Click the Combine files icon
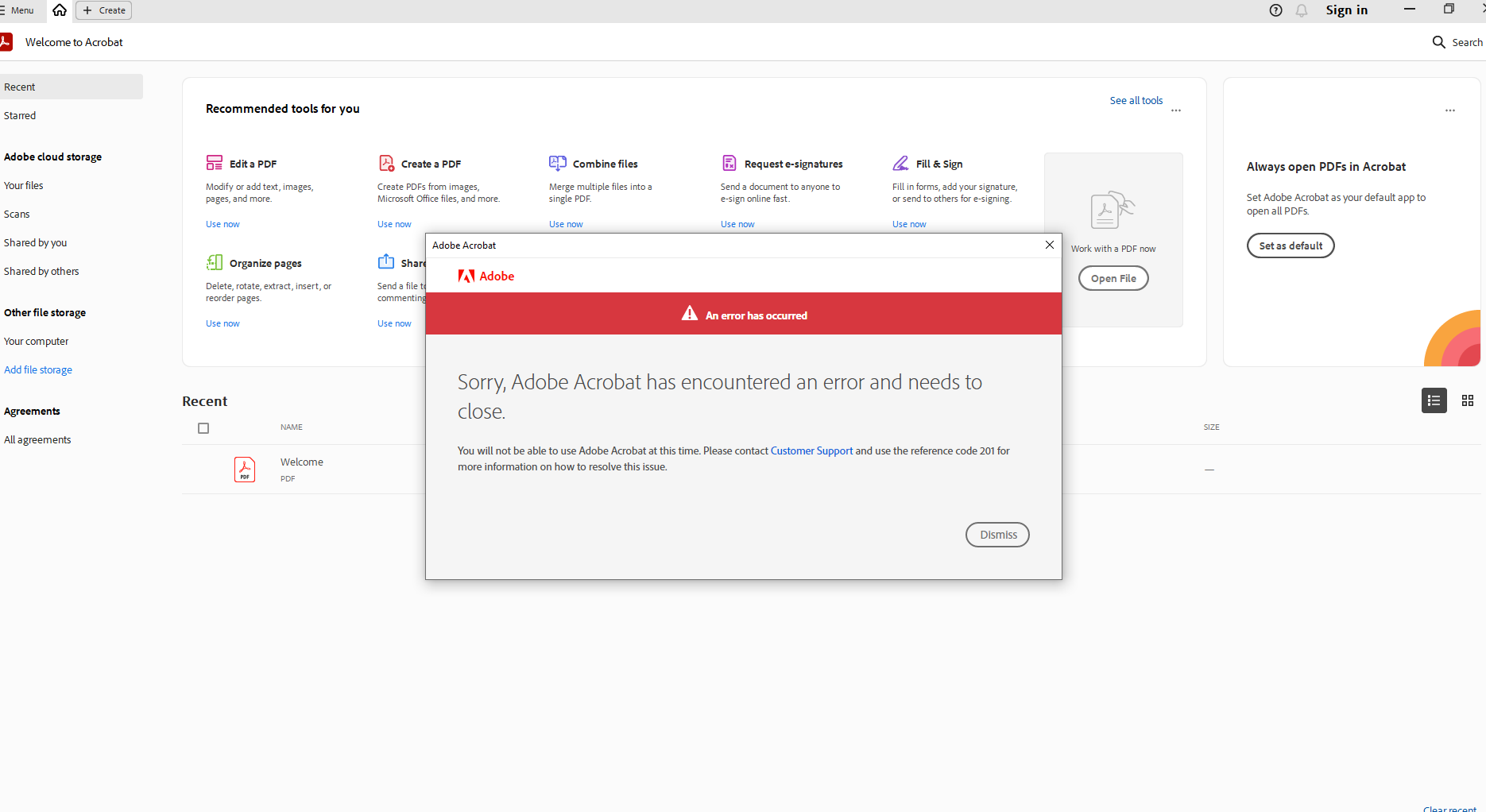Image resolution: width=1486 pixels, height=812 pixels. pos(558,163)
